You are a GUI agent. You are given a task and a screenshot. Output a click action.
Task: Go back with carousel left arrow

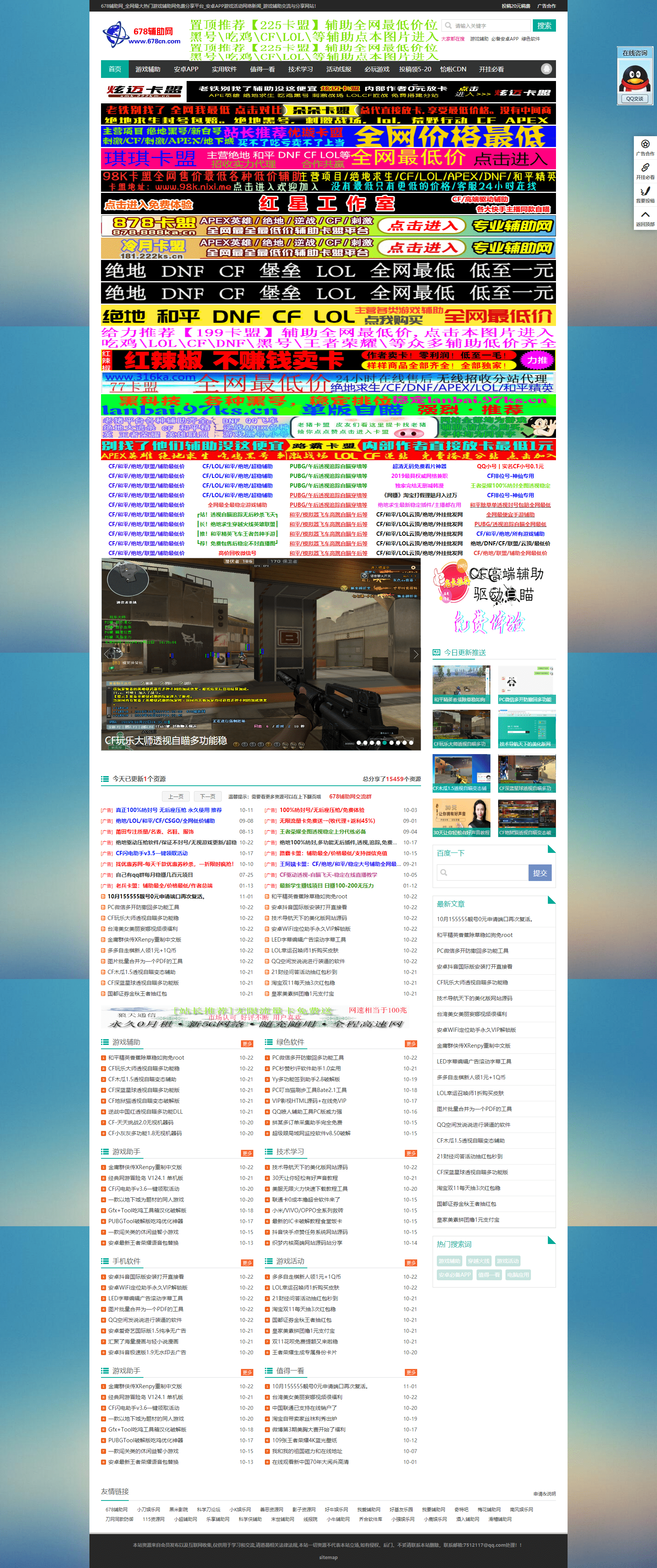107,654
